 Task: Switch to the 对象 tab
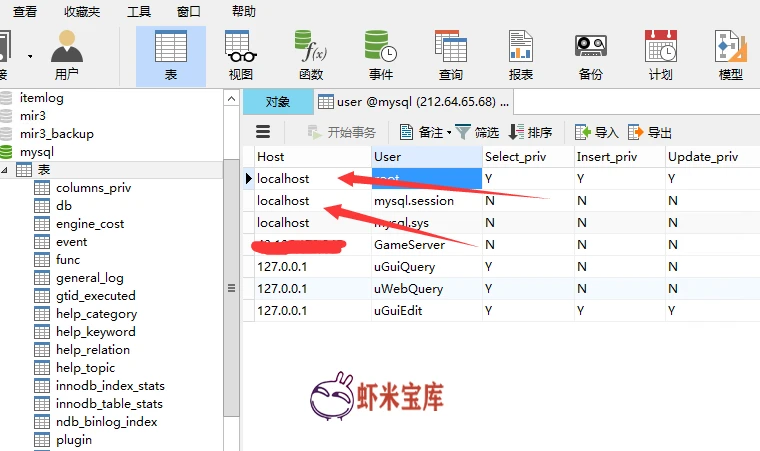278,102
